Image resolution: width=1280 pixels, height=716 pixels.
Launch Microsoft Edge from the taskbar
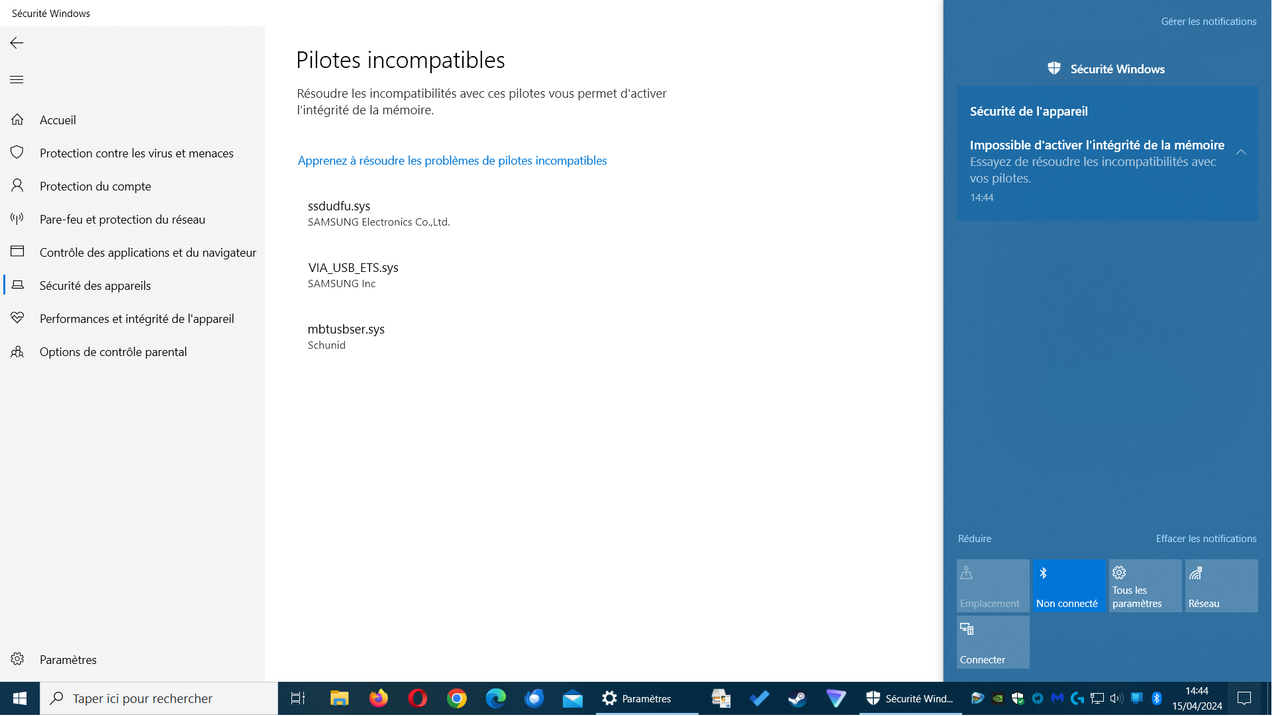pyautogui.click(x=495, y=699)
